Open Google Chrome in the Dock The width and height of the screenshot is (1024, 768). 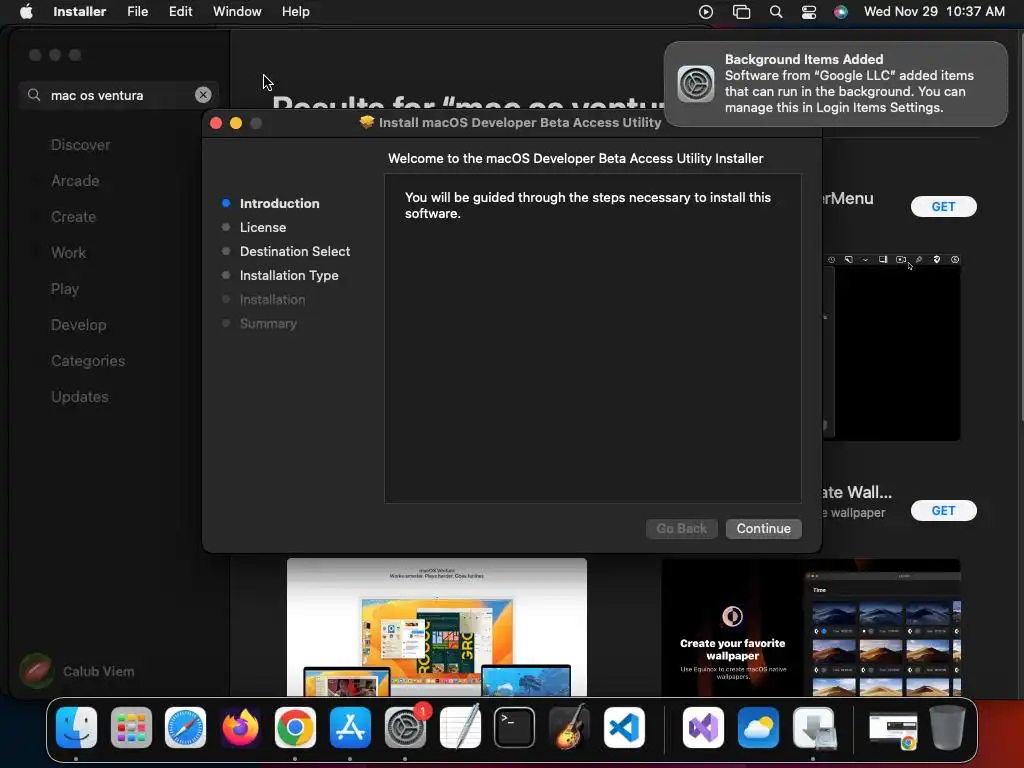[x=295, y=728]
